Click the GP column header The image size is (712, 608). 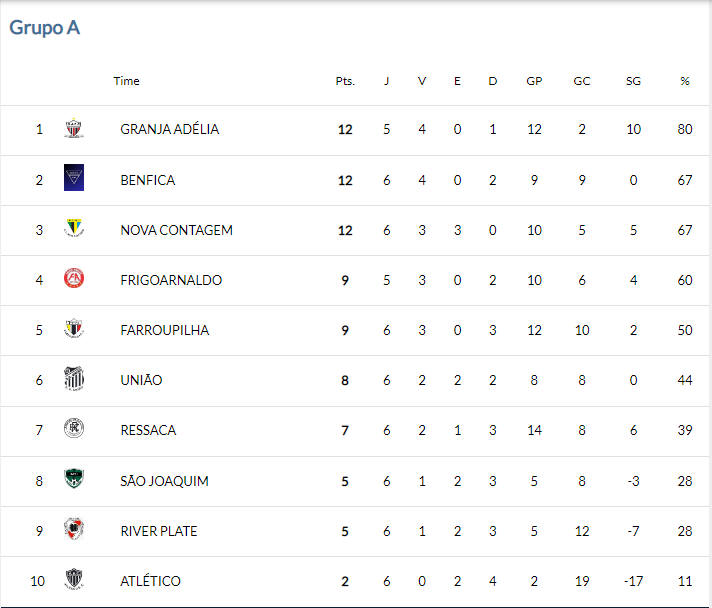534,81
